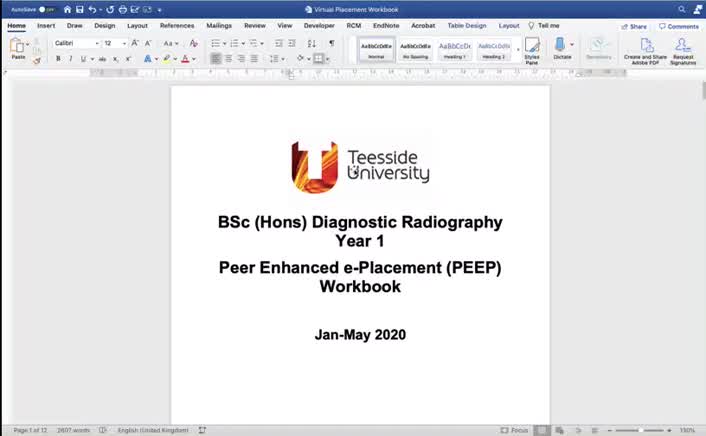
Task: Open the Insert ribbon tab
Action: click(x=46, y=26)
